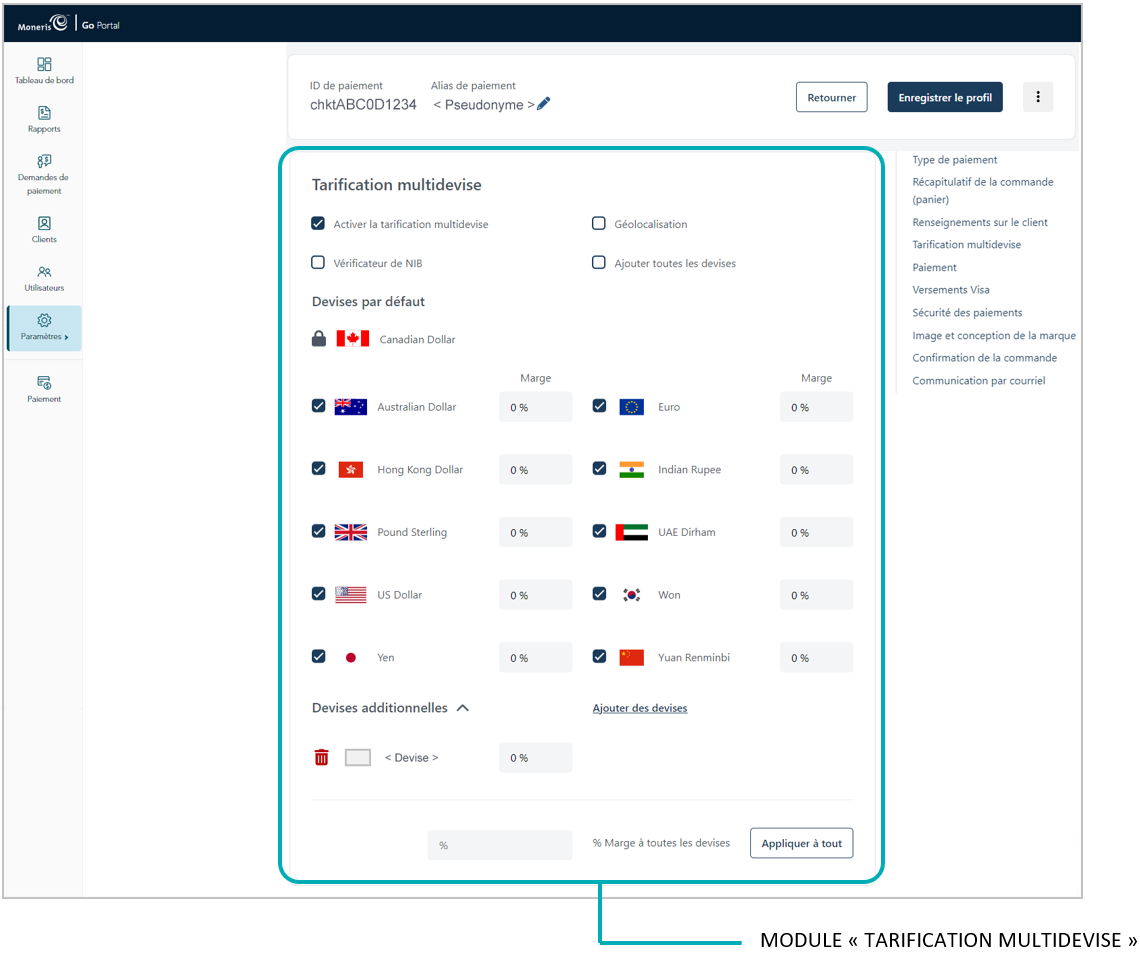Open the Clients sidebar icon
Screen dimensions: 1140x954
coord(44,223)
